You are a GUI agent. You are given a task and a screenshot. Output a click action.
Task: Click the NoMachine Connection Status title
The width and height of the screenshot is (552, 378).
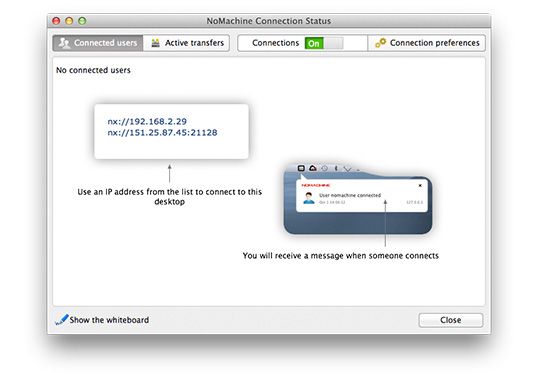pyautogui.click(x=269, y=21)
